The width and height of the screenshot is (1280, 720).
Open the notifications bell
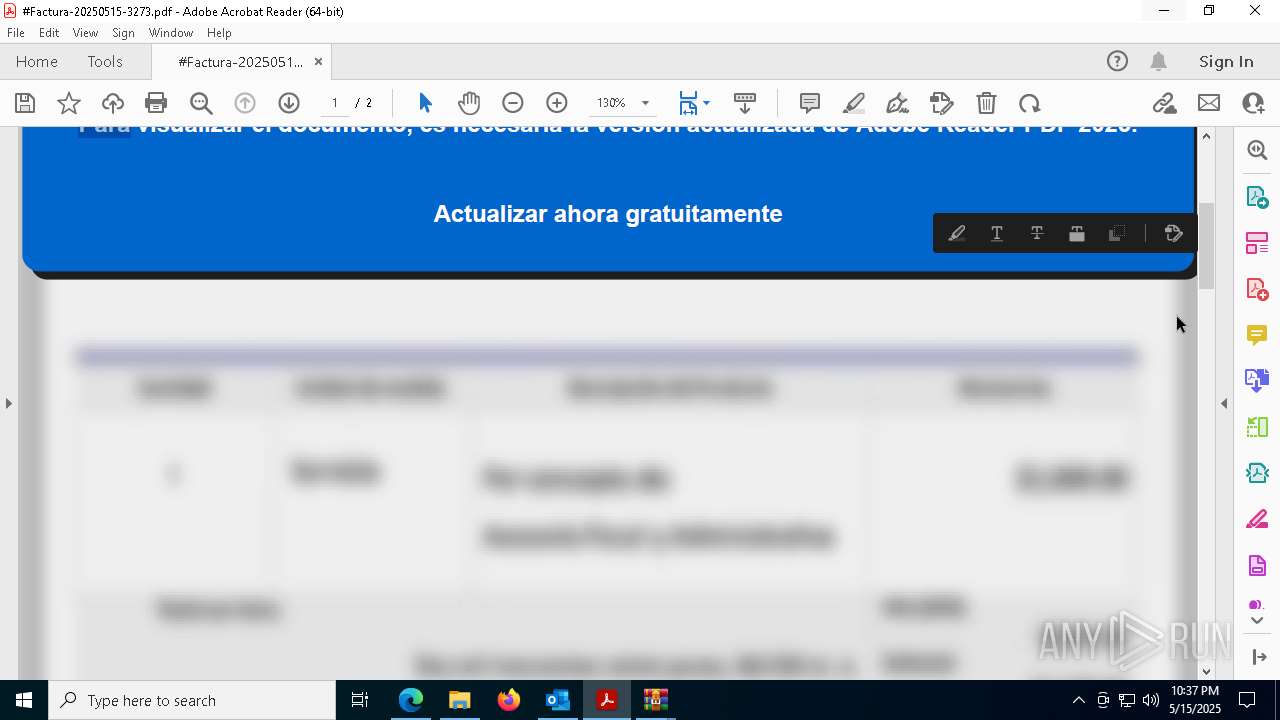(1158, 62)
